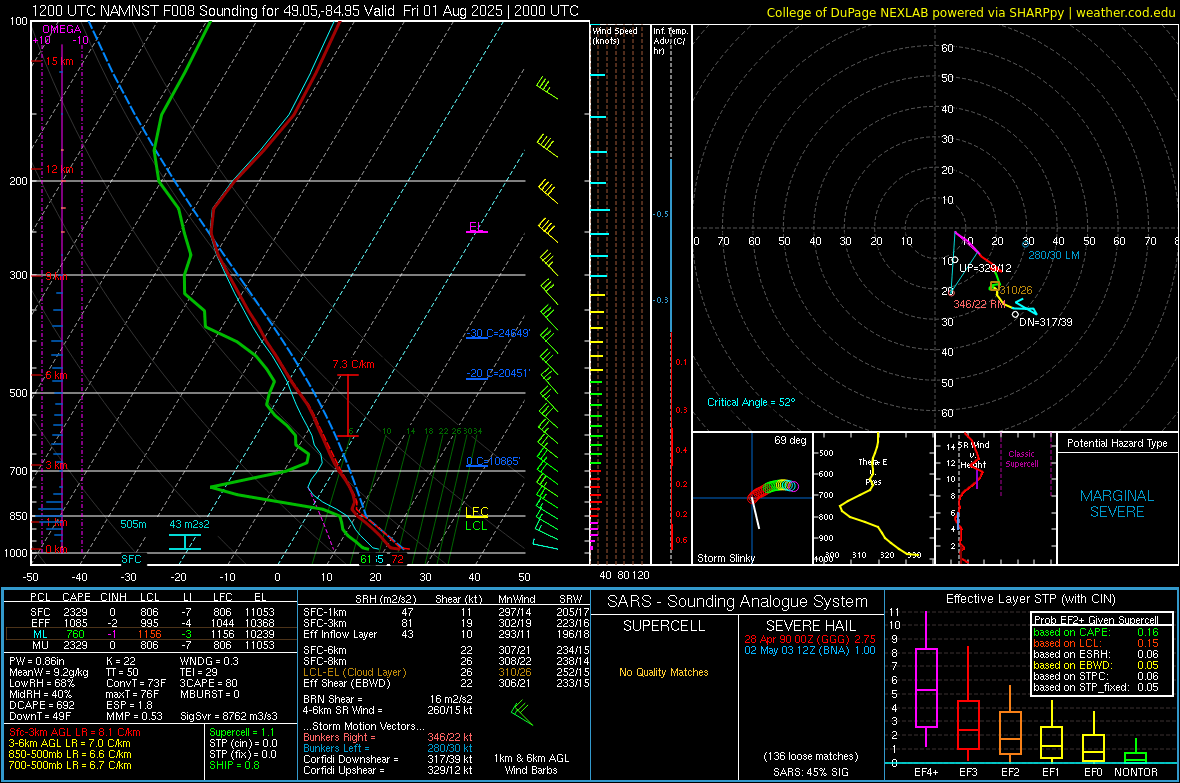
Task: Click the MU row in the parcel table
Action: [x=152, y=645]
